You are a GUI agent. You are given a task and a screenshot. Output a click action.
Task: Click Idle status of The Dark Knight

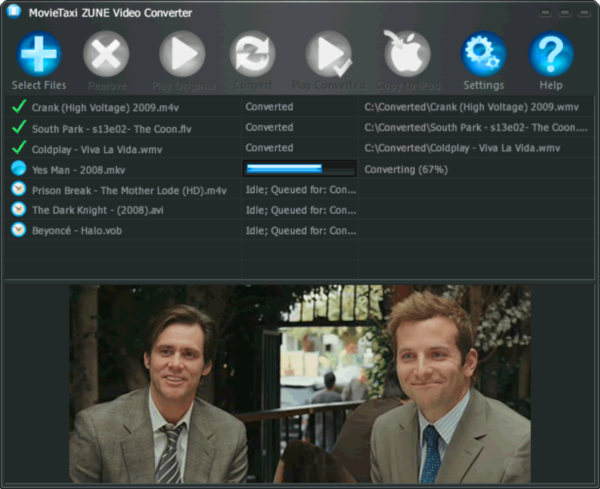[x=300, y=210]
